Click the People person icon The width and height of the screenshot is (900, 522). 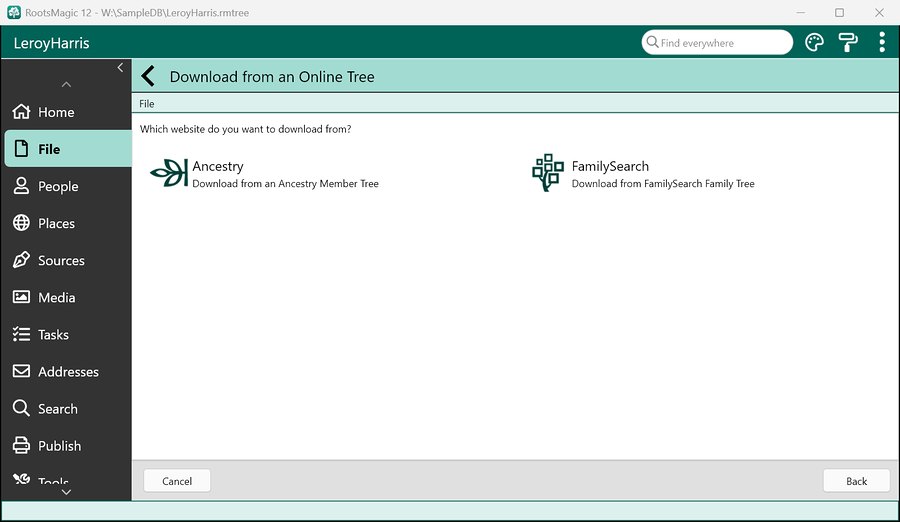(21, 185)
